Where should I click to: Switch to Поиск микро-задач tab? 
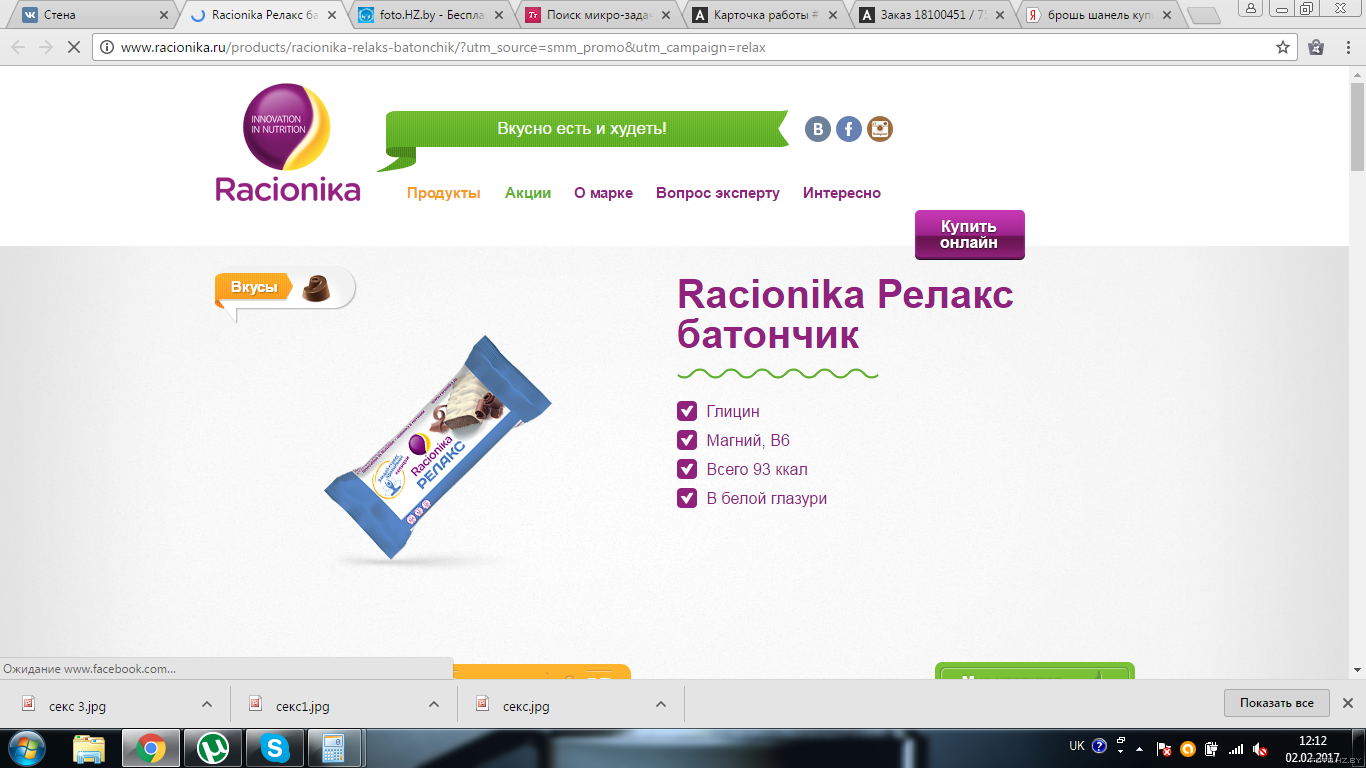click(x=596, y=15)
